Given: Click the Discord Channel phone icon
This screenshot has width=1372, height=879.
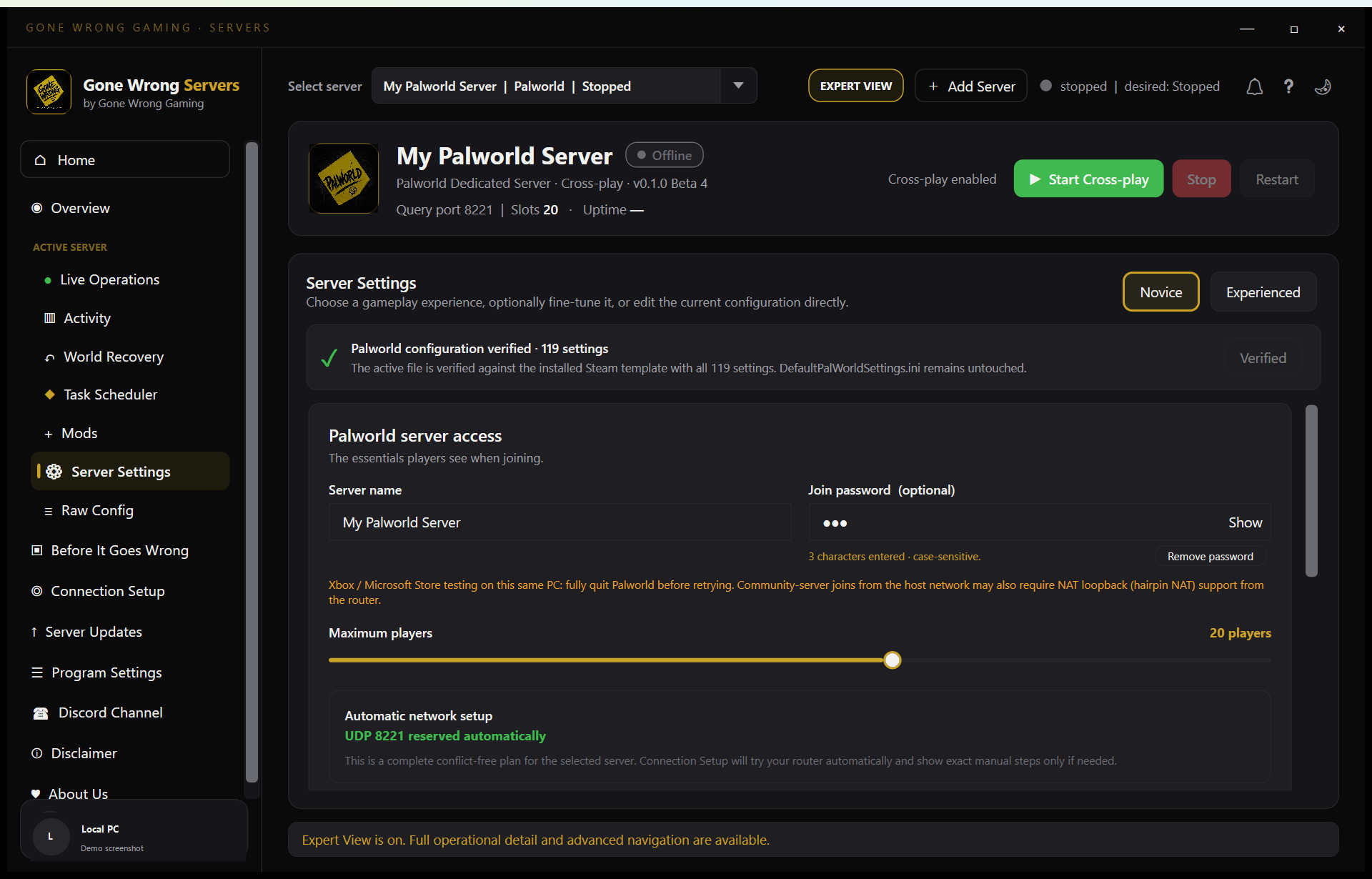Looking at the screenshot, I should (41, 713).
